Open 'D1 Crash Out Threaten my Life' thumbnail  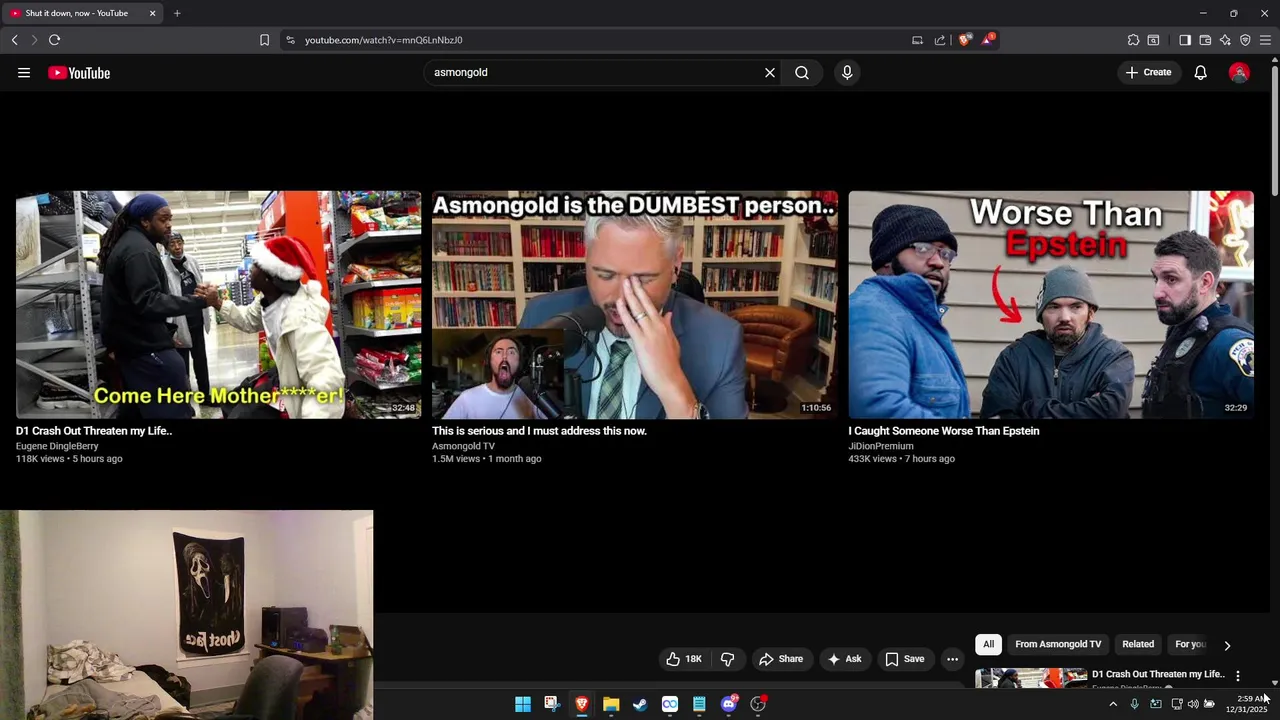tap(218, 305)
